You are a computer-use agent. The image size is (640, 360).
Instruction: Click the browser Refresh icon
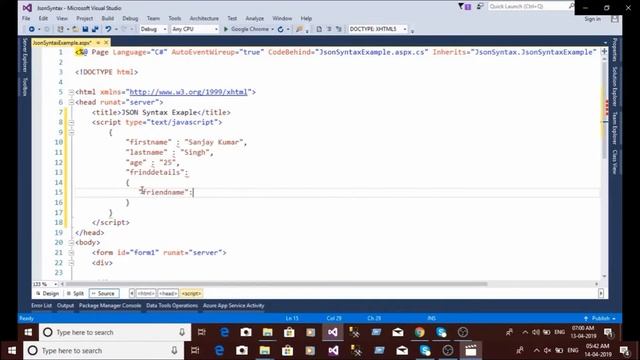280,29
